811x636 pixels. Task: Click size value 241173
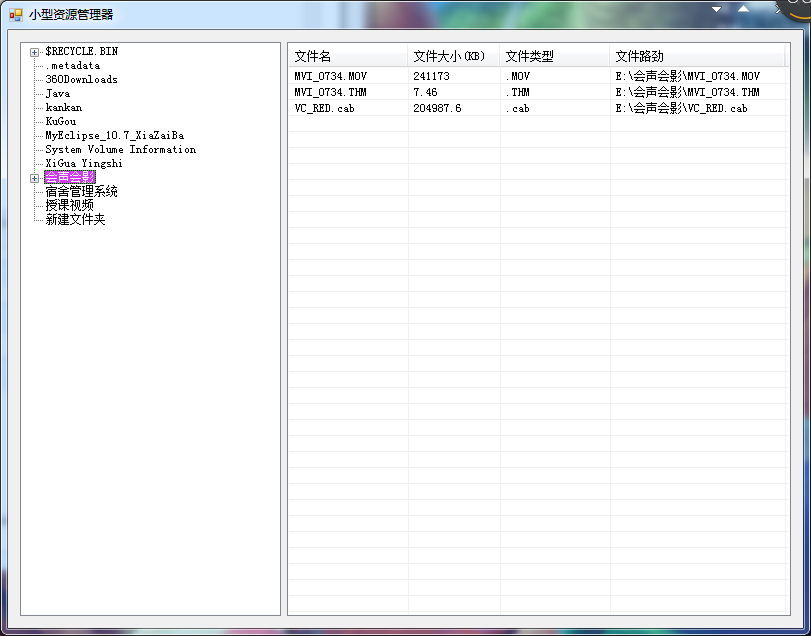[x=431, y=76]
